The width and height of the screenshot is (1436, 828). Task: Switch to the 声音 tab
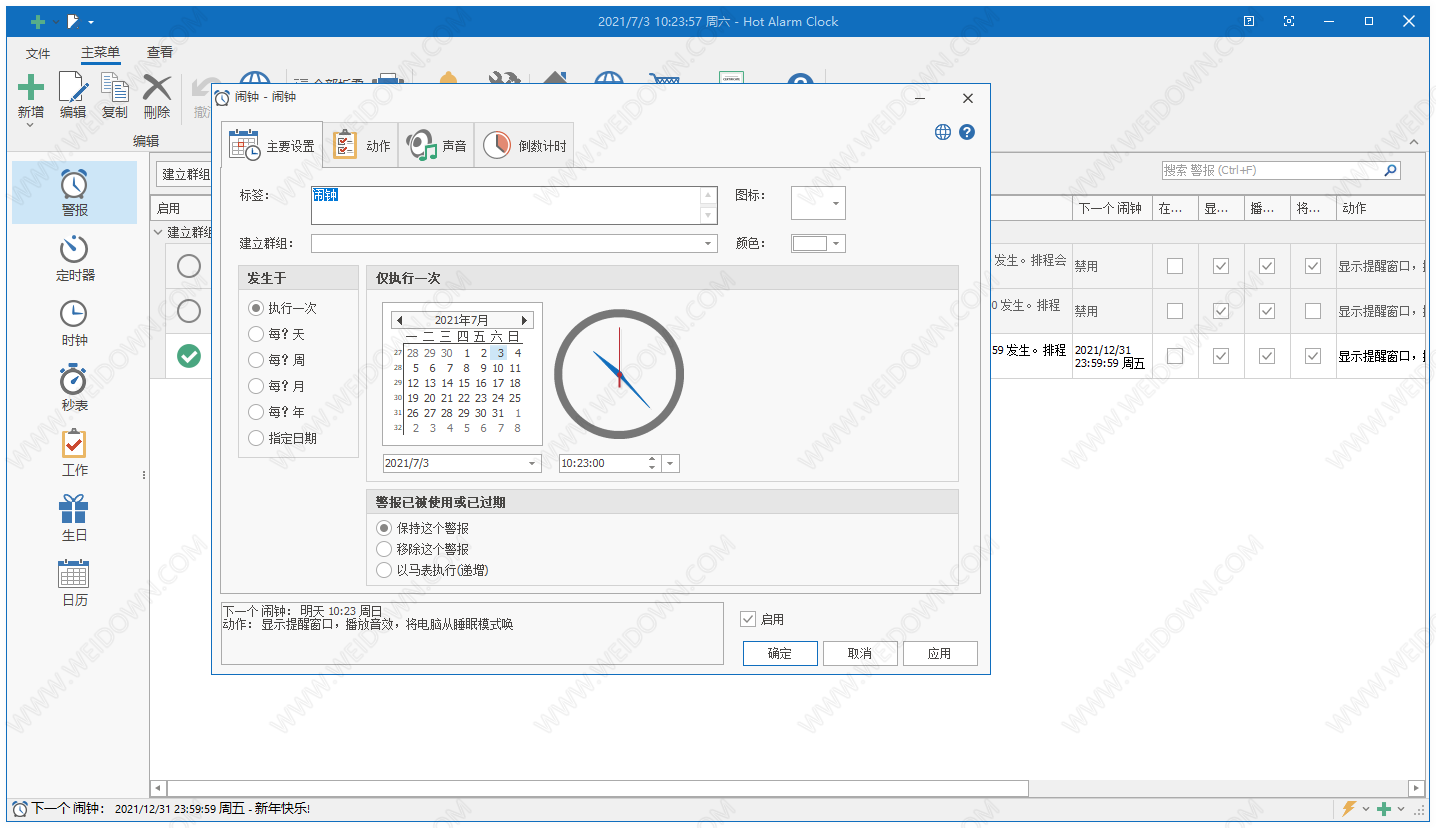tap(437, 145)
